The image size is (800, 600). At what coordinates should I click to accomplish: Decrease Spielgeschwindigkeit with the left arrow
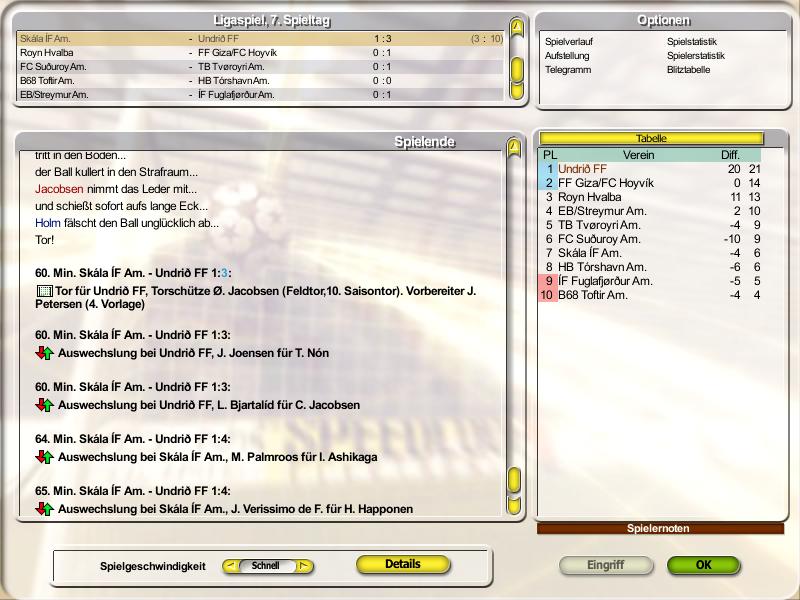pos(231,566)
